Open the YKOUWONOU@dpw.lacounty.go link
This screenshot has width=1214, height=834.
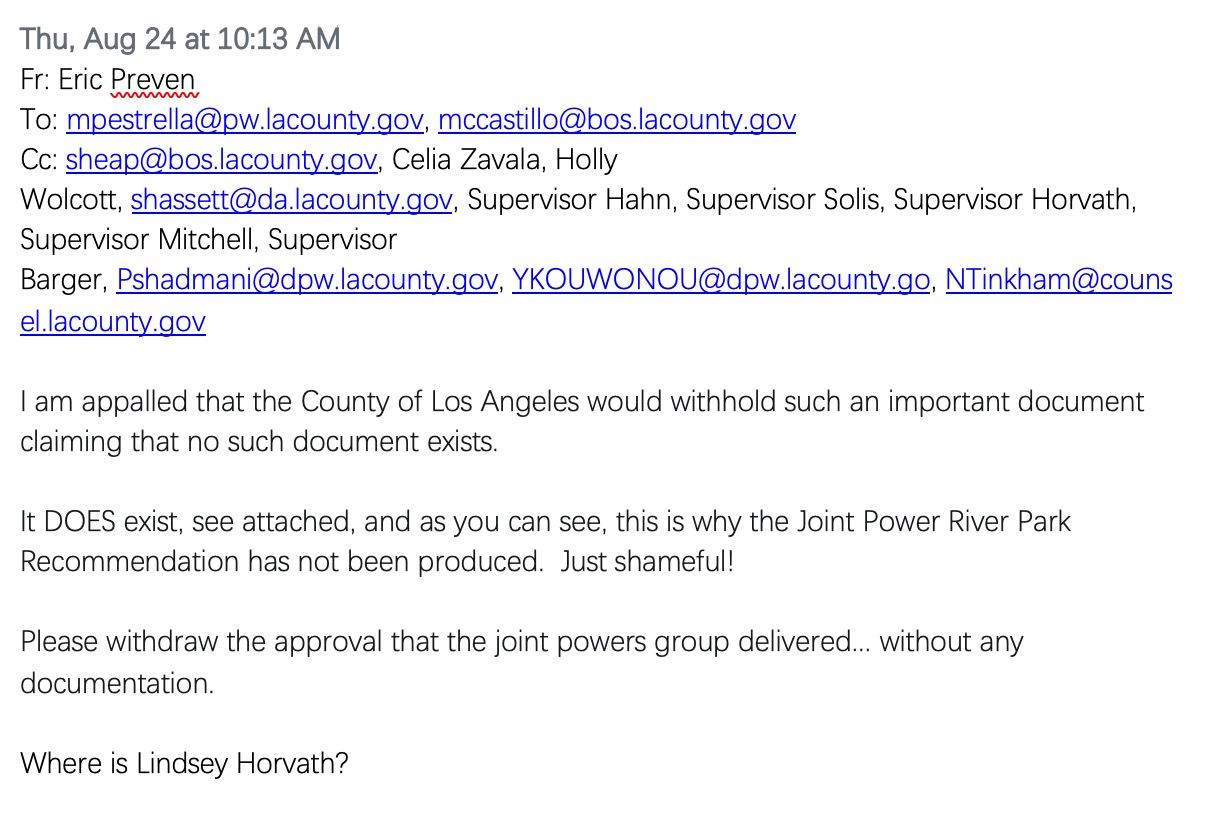(x=720, y=280)
